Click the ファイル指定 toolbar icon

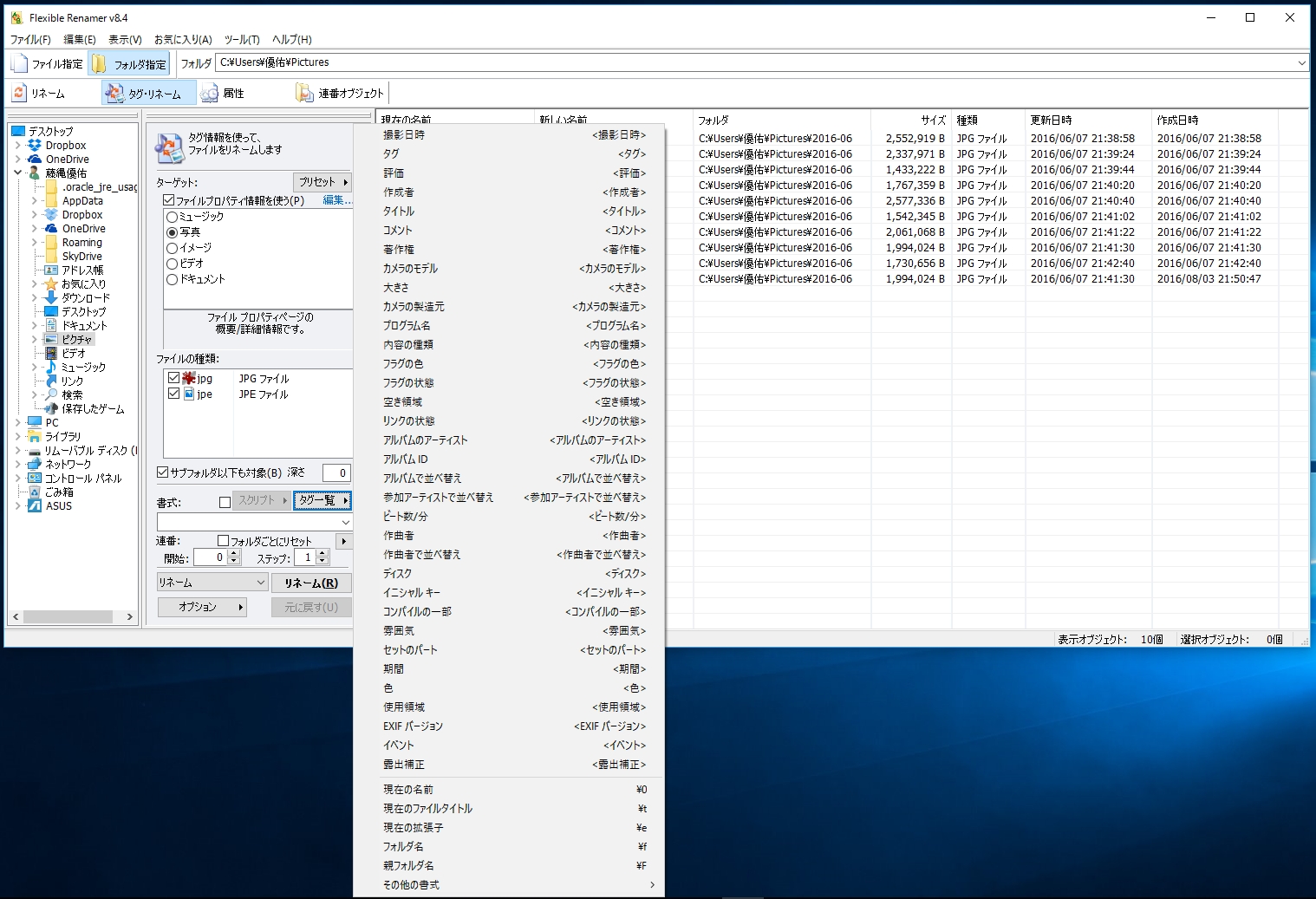(19, 63)
